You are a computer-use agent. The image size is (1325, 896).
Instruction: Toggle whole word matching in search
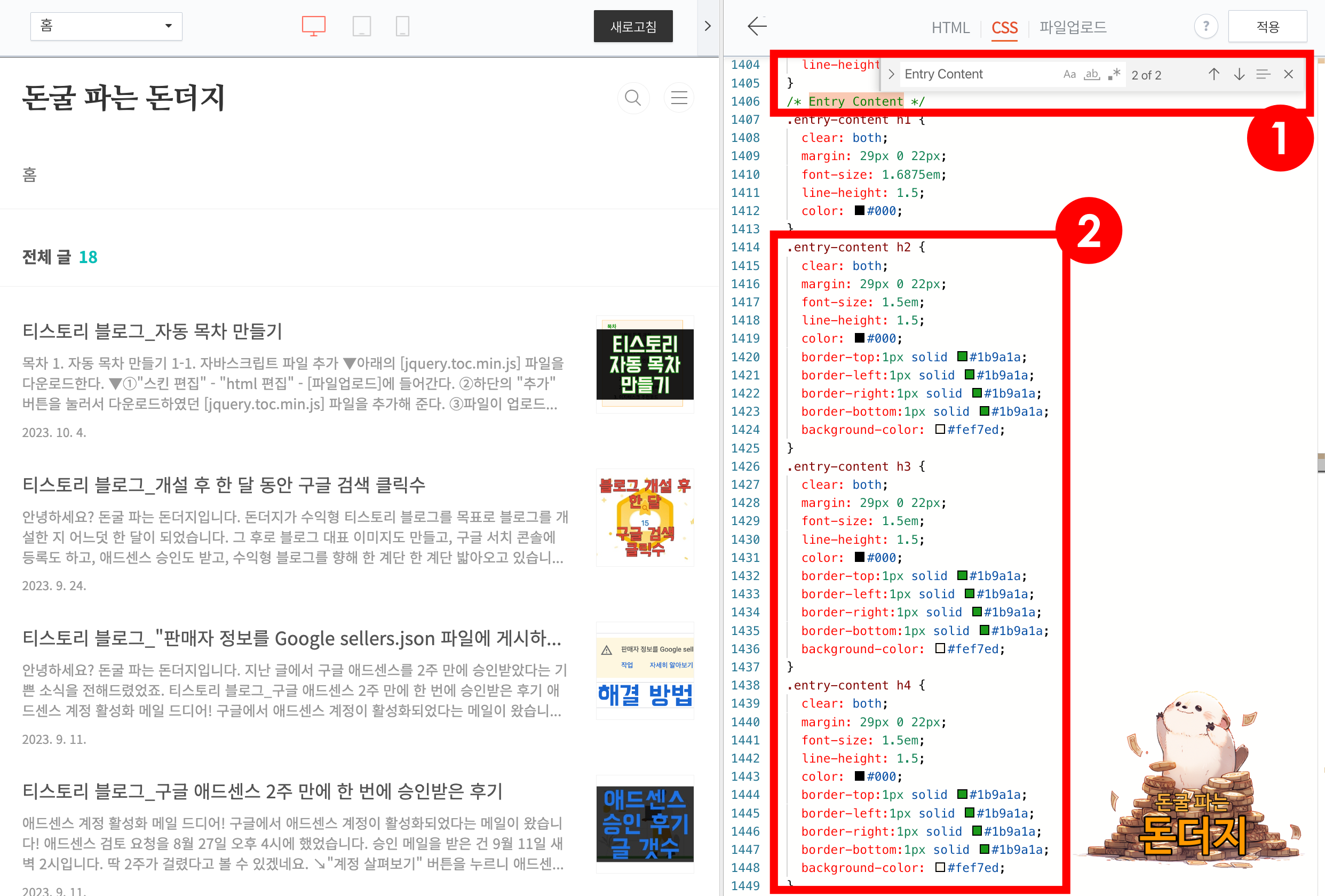1091,74
